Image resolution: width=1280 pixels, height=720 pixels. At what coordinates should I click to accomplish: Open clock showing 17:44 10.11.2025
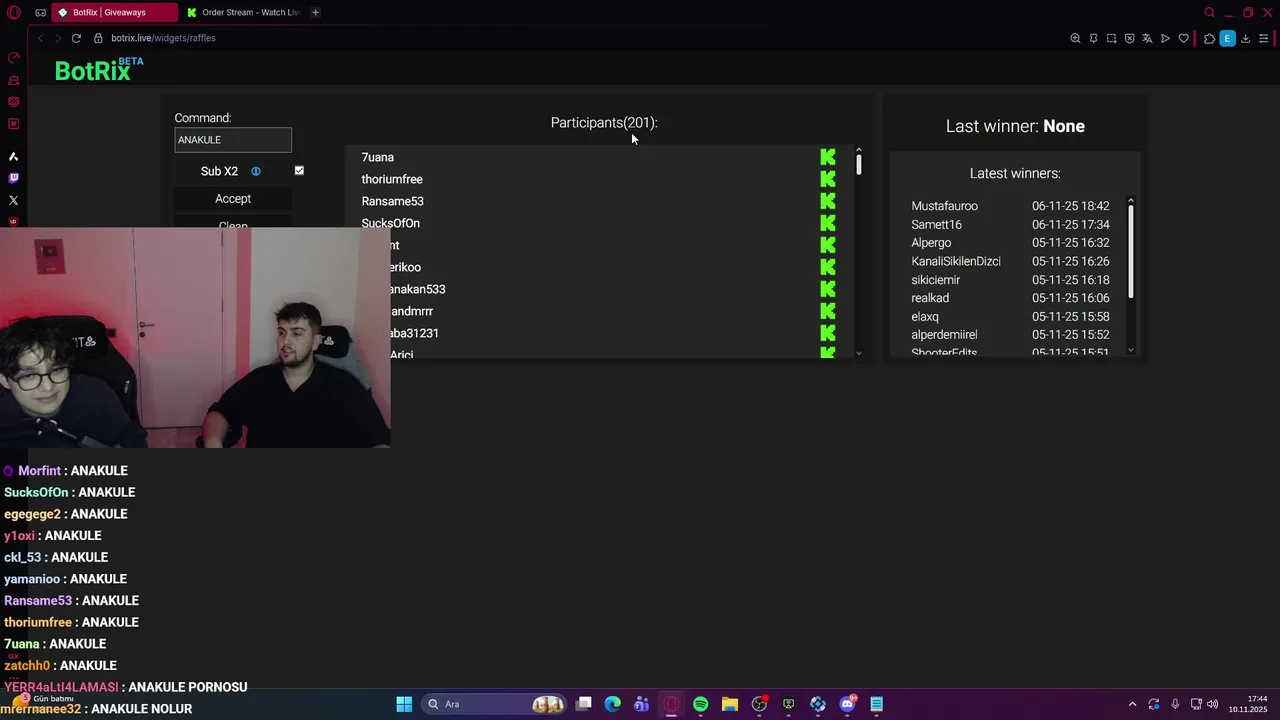[x=1249, y=704]
